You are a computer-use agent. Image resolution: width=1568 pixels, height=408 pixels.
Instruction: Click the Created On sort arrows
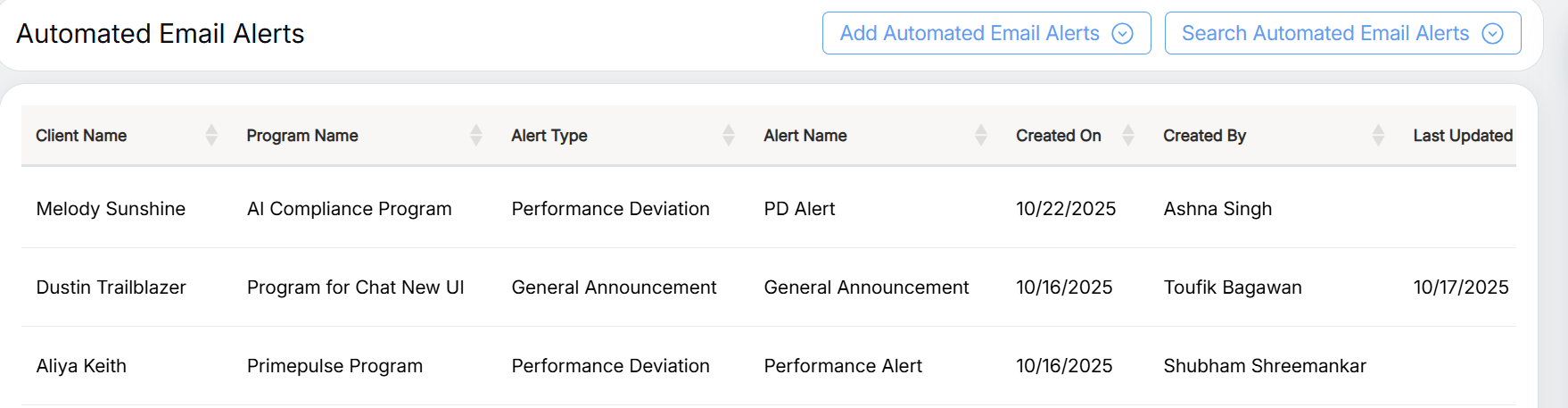(x=1128, y=136)
